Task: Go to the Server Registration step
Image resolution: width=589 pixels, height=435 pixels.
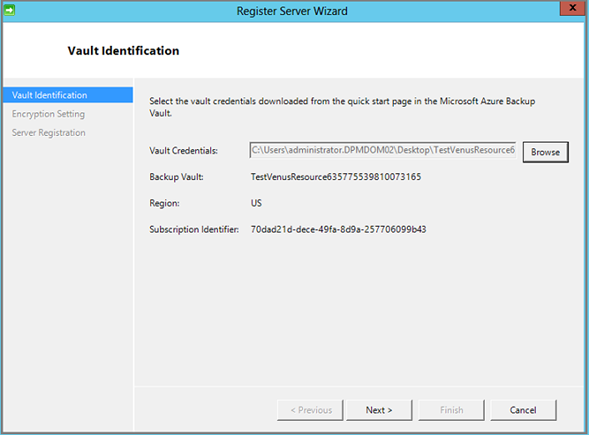Action: [48, 133]
